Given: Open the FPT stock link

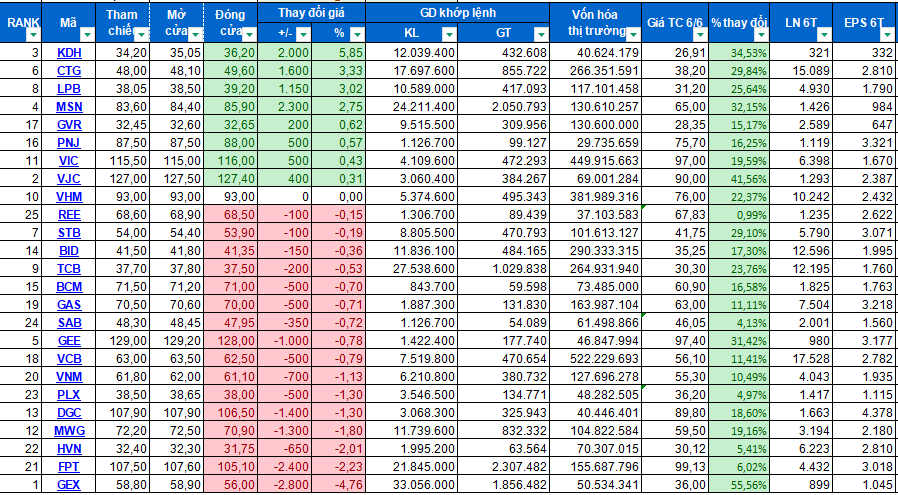Looking at the screenshot, I should click(x=69, y=468).
